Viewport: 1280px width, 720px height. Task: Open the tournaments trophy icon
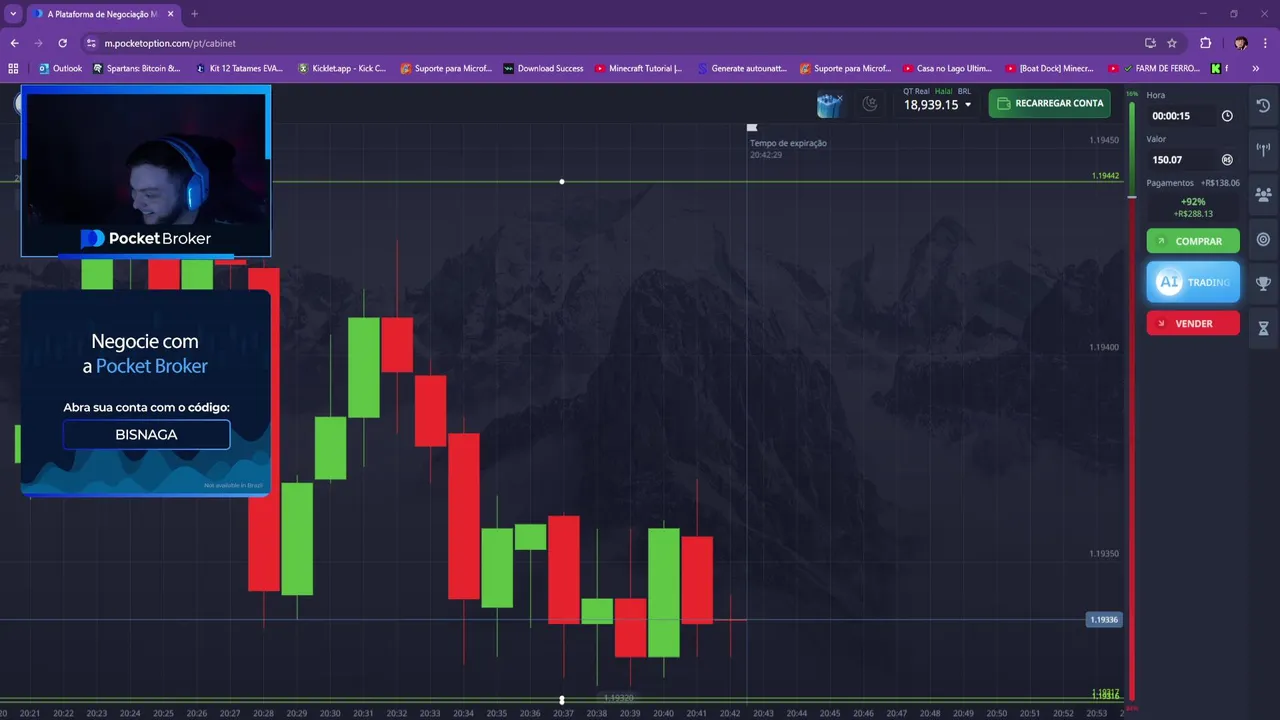(1263, 283)
